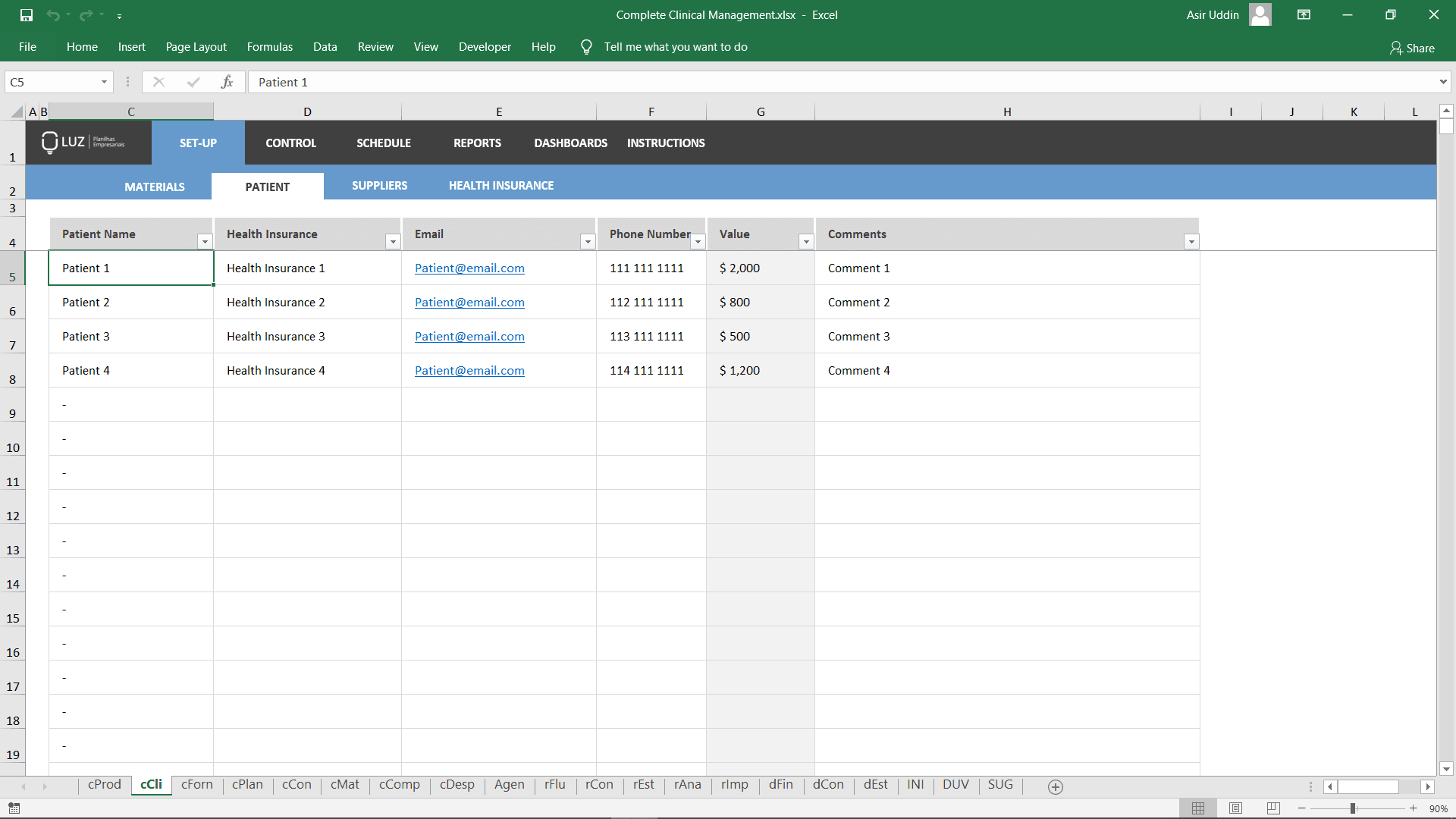This screenshot has width=1456, height=819.
Task: Open the Patient Name filter dropdown
Action: tap(204, 241)
